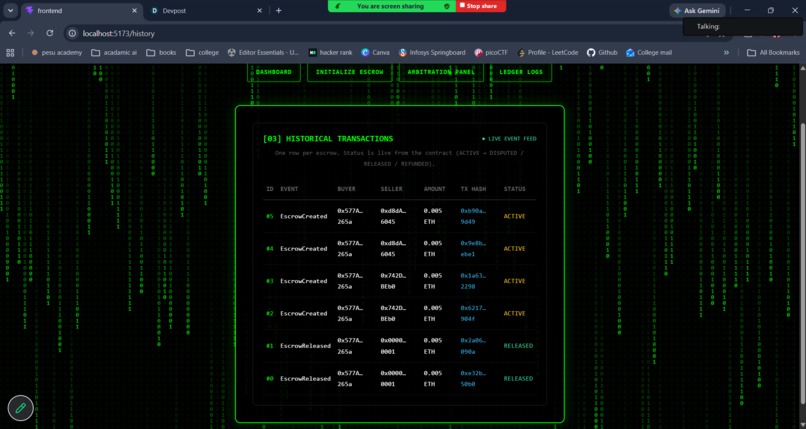Expand hidden bookmarks chevron
Screen dimensions: 806x429
point(726,52)
